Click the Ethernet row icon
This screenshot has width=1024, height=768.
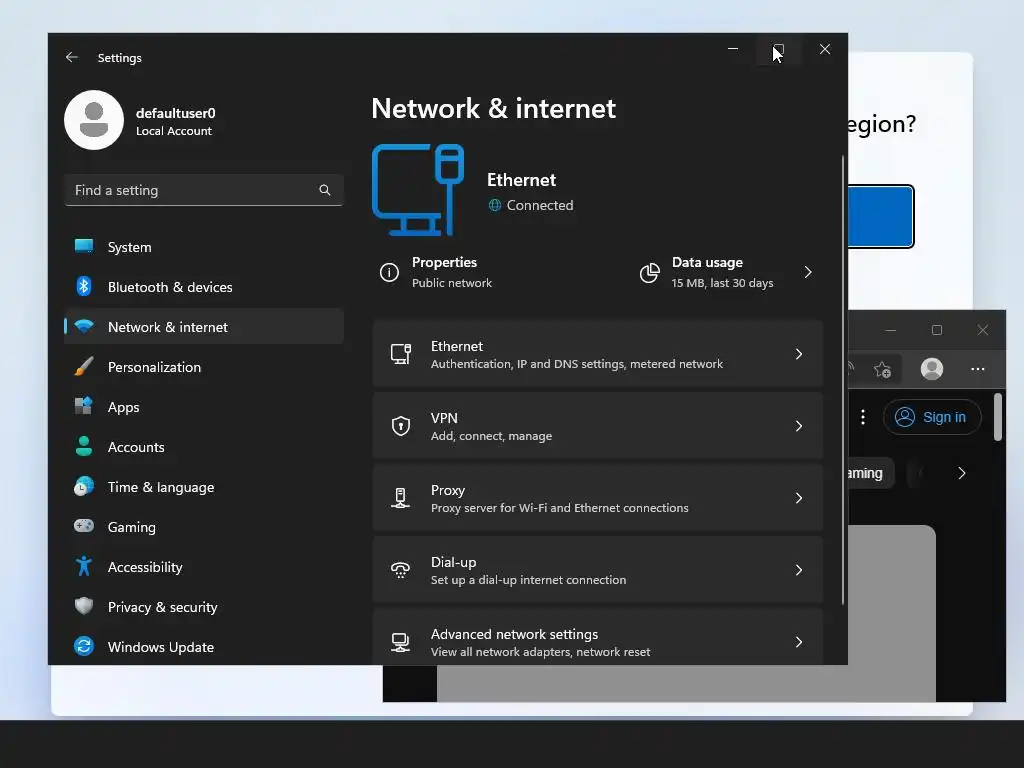[x=400, y=354]
